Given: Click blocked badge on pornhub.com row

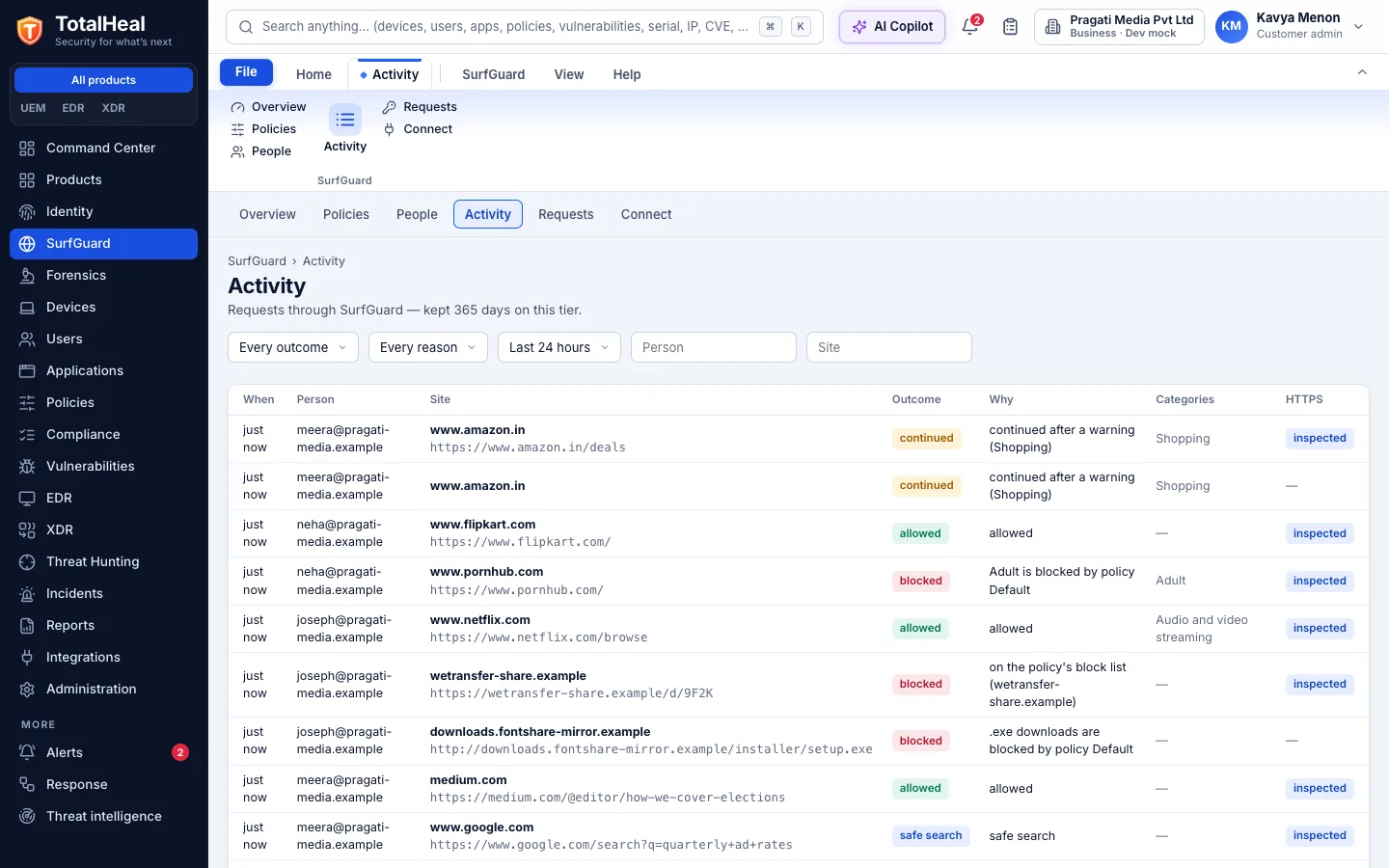Looking at the screenshot, I should point(921,581).
